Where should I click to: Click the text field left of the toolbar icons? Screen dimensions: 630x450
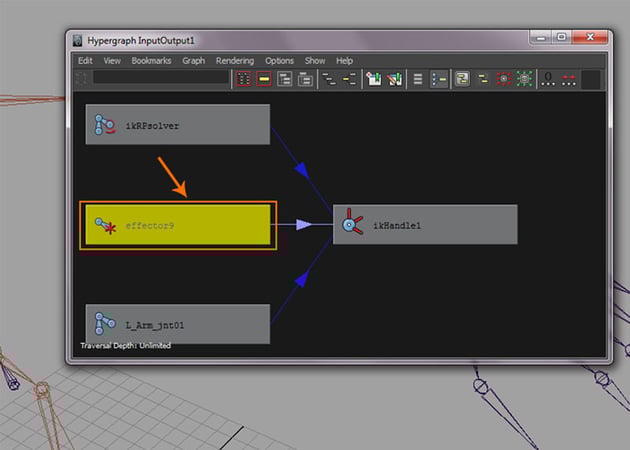(159, 78)
